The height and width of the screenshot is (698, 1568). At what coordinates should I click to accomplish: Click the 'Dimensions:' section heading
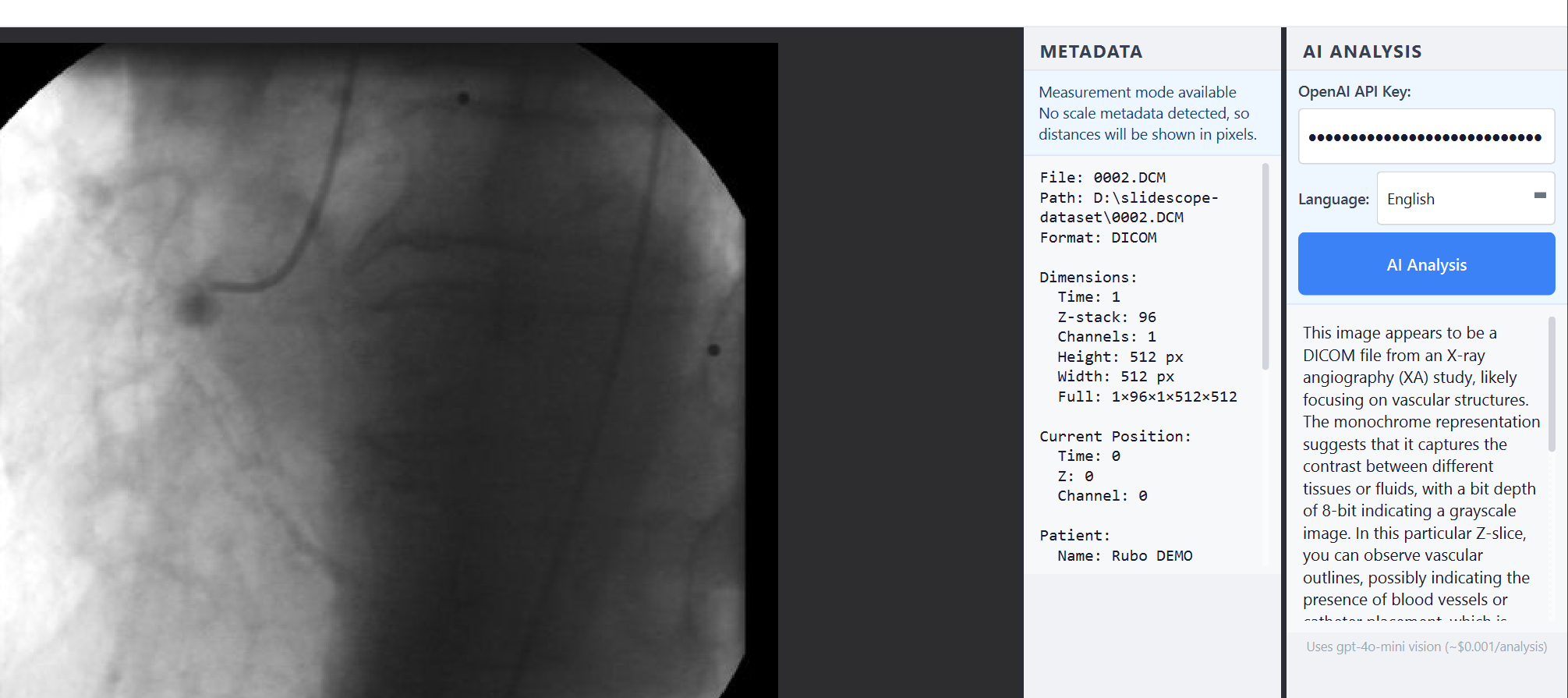[1088, 277]
